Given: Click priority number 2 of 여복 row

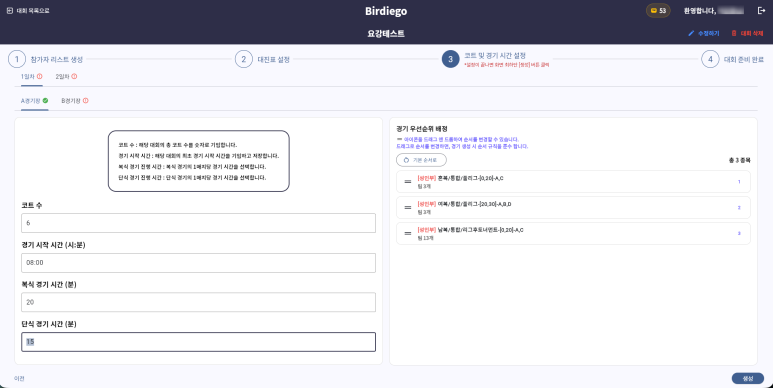Looking at the screenshot, I should (739, 208).
